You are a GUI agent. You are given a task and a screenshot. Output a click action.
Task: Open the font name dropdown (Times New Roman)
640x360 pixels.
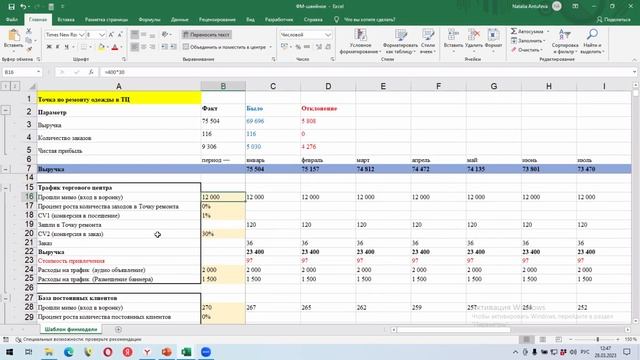(81, 35)
